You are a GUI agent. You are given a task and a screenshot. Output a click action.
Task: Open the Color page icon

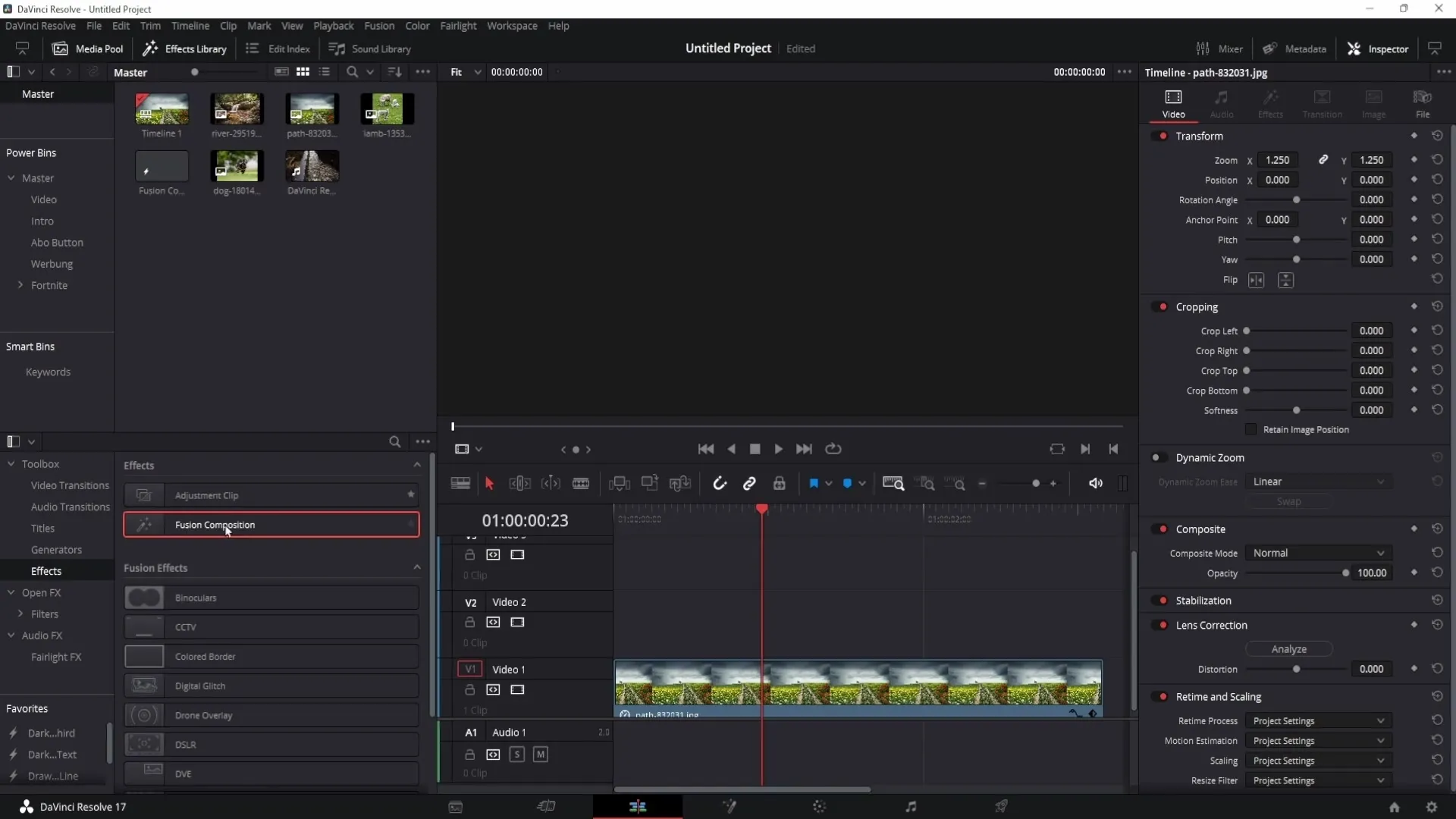point(819,807)
